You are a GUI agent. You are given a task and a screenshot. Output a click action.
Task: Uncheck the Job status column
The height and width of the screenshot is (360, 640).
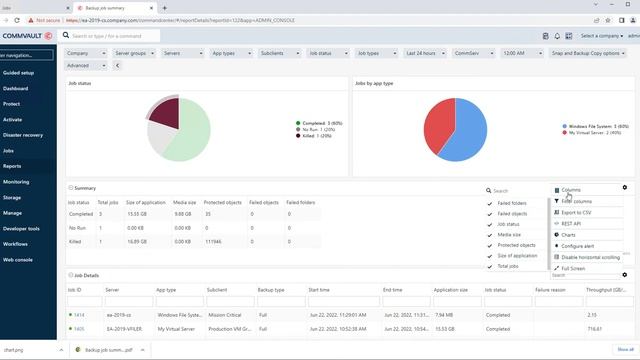coord(489,224)
